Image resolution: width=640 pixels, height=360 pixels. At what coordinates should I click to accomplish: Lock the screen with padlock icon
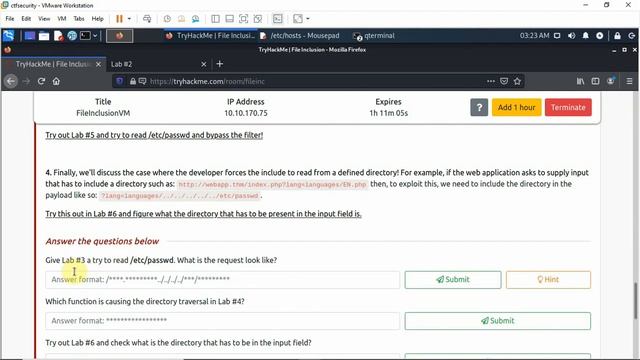[617, 36]
